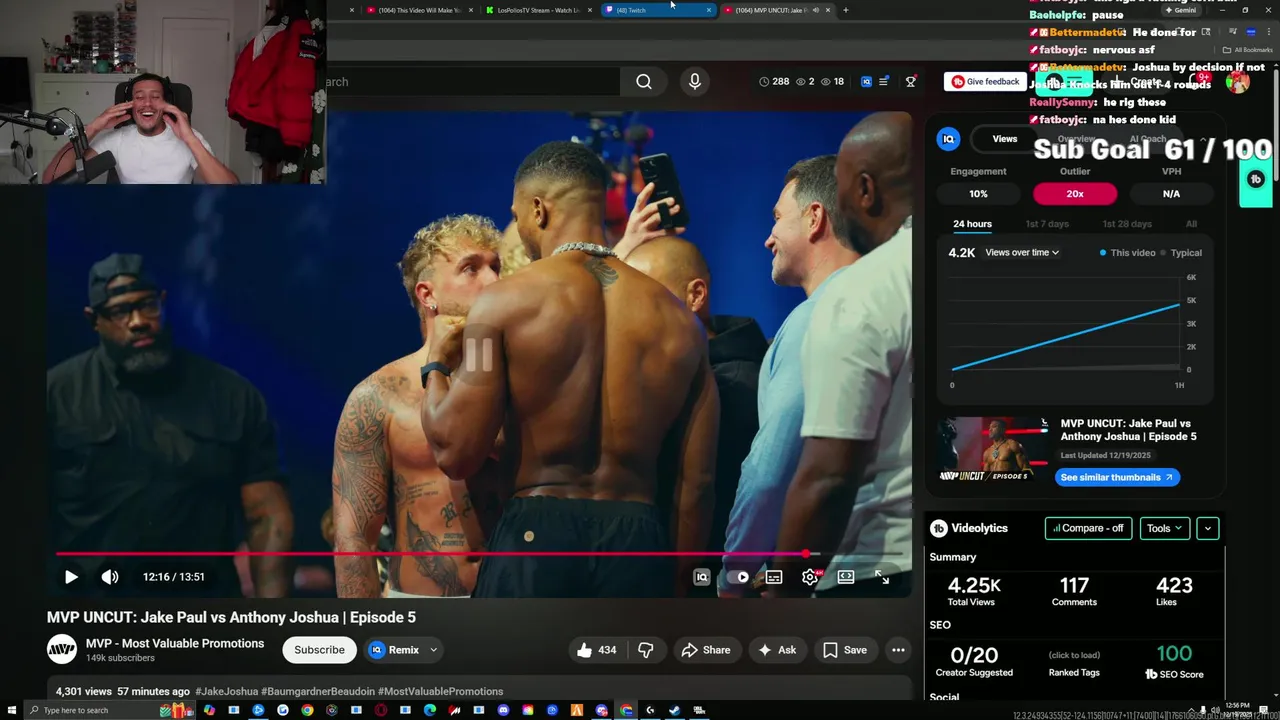This screenshot has width=1280, height=720.
Task: Open MVP channel avatar logo
Action: (62, 650)
